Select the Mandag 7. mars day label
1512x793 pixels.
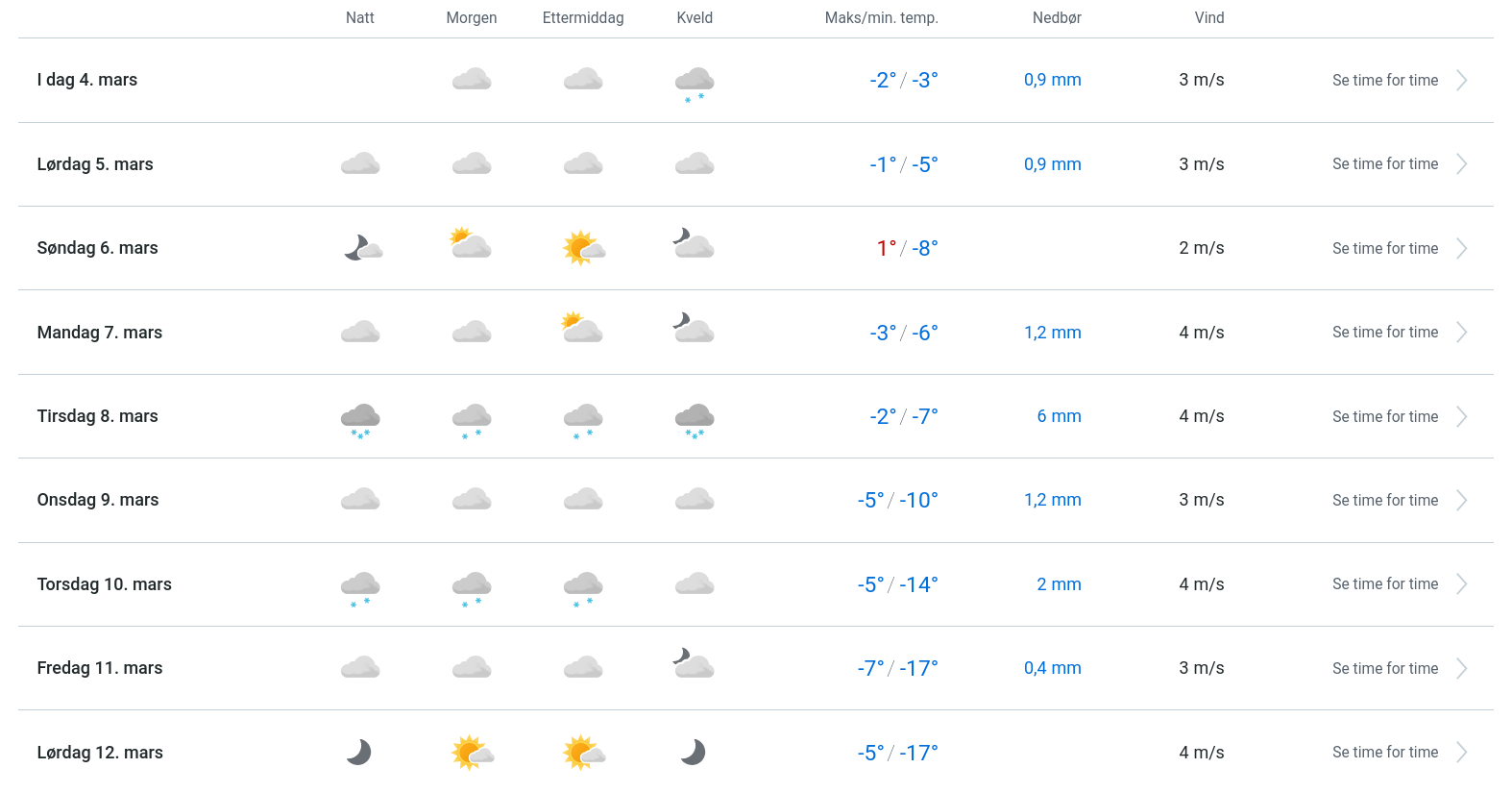click(x=100, y=333)
